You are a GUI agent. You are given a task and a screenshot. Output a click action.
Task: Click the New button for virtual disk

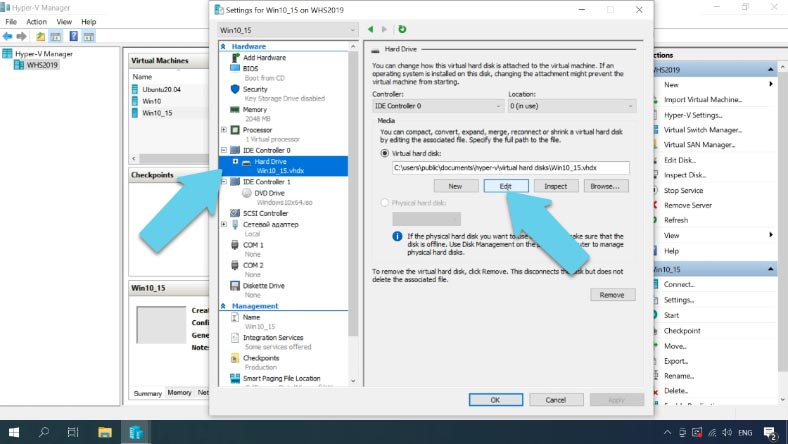pos(455,186)
